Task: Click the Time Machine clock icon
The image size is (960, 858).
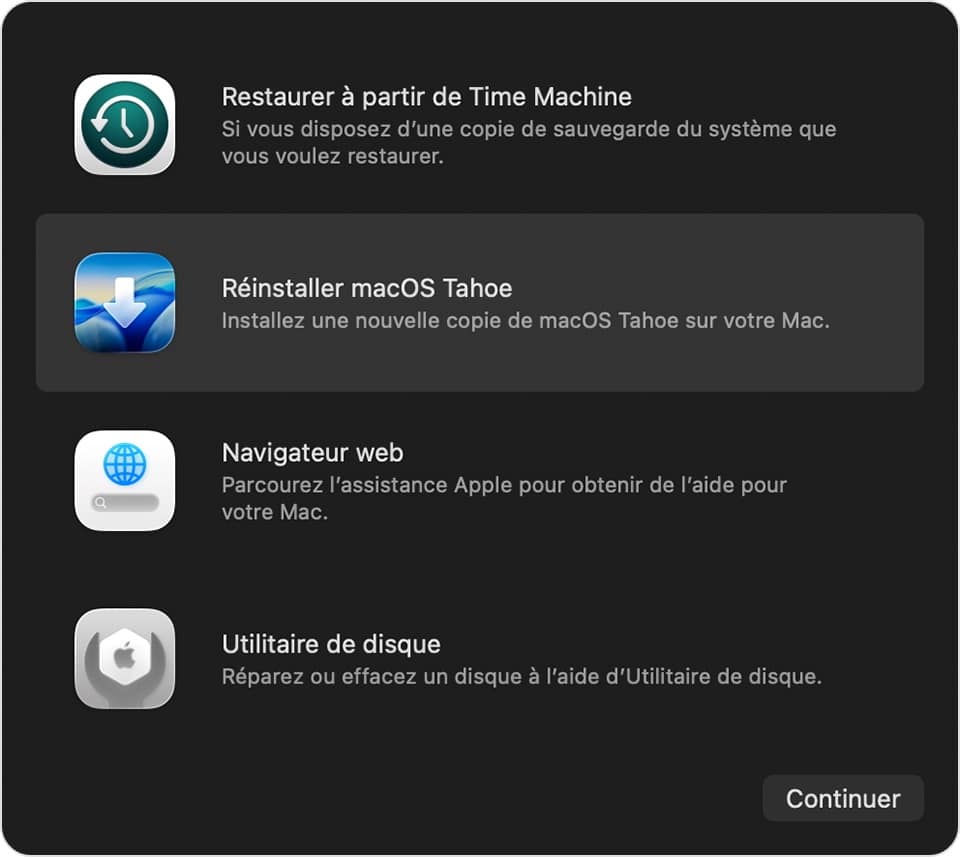Action: pyautogui.click(x=125, y=125)
